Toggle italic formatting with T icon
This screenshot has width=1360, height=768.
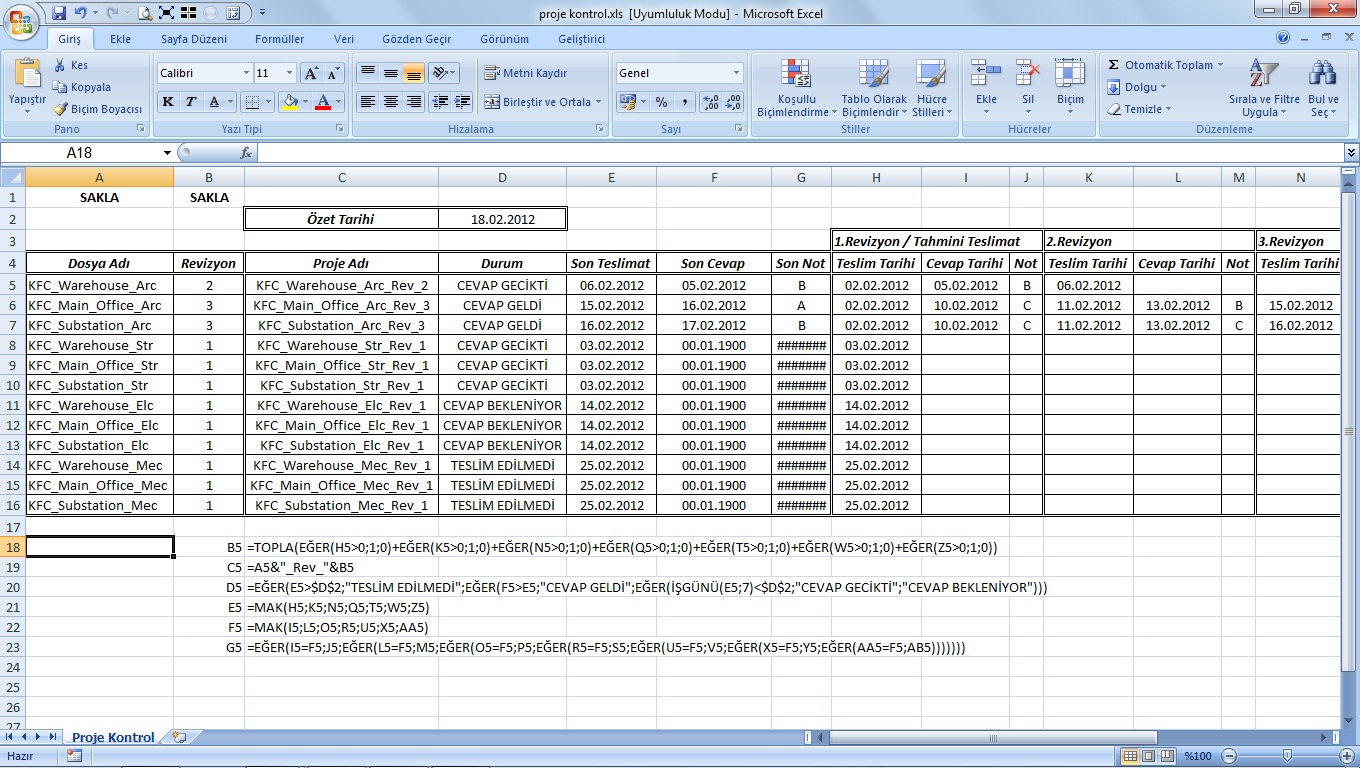[x=190, y=101]
